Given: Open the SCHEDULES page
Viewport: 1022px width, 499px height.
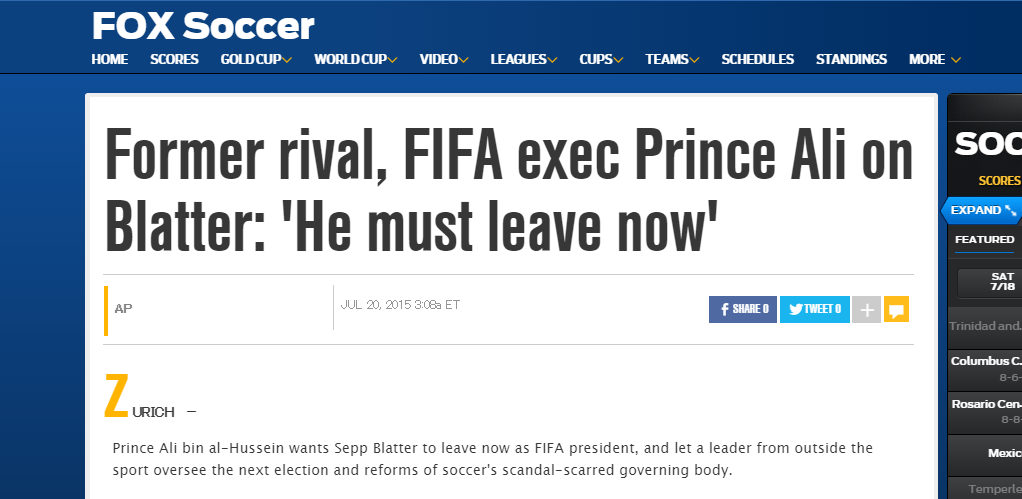Looking at the screenshot, I should 757,59.
